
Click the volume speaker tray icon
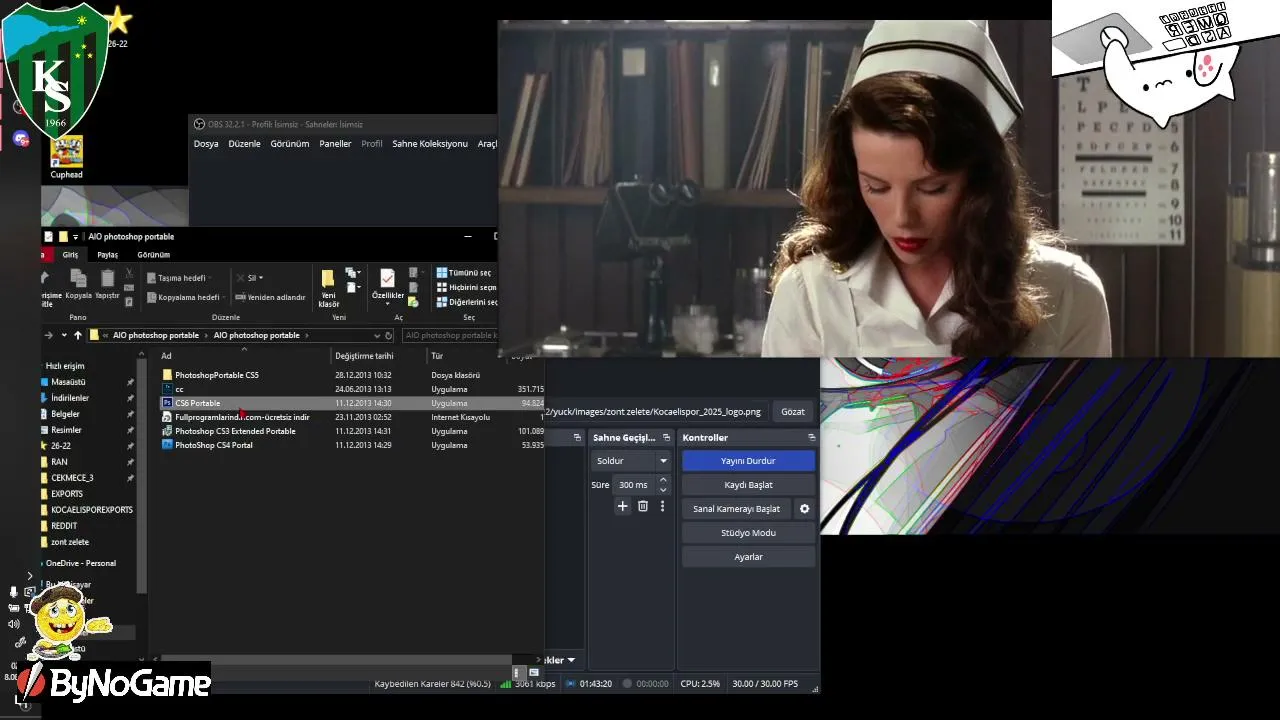tap(13, 624)
